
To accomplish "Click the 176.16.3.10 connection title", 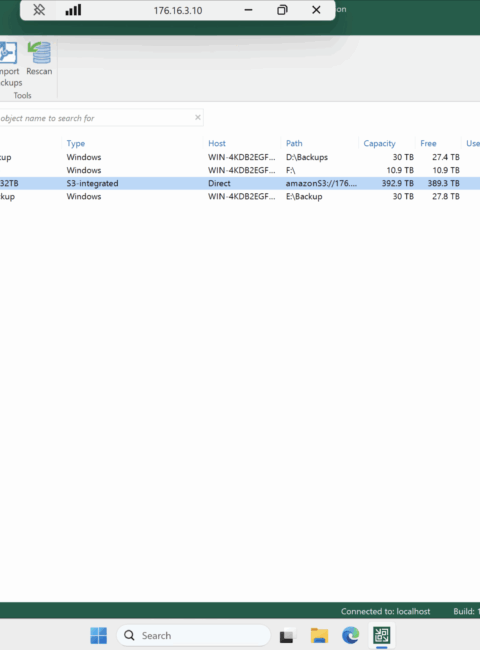I will pos(178,10).
